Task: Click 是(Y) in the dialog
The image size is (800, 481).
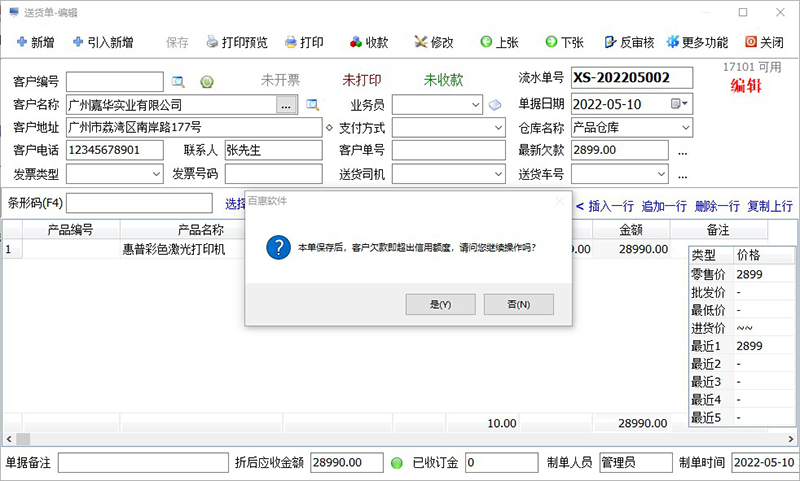Action: (440, 305)
